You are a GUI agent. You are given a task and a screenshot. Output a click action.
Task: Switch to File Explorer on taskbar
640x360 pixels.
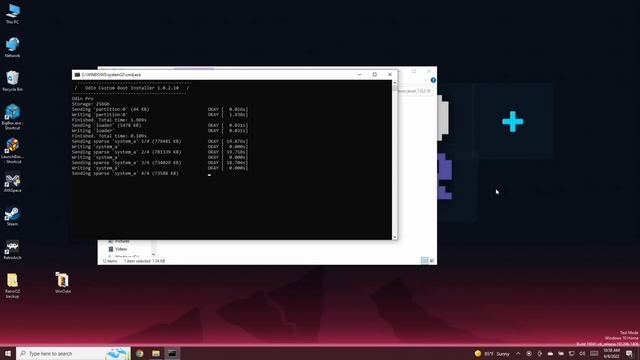click(x=156, y=353)
